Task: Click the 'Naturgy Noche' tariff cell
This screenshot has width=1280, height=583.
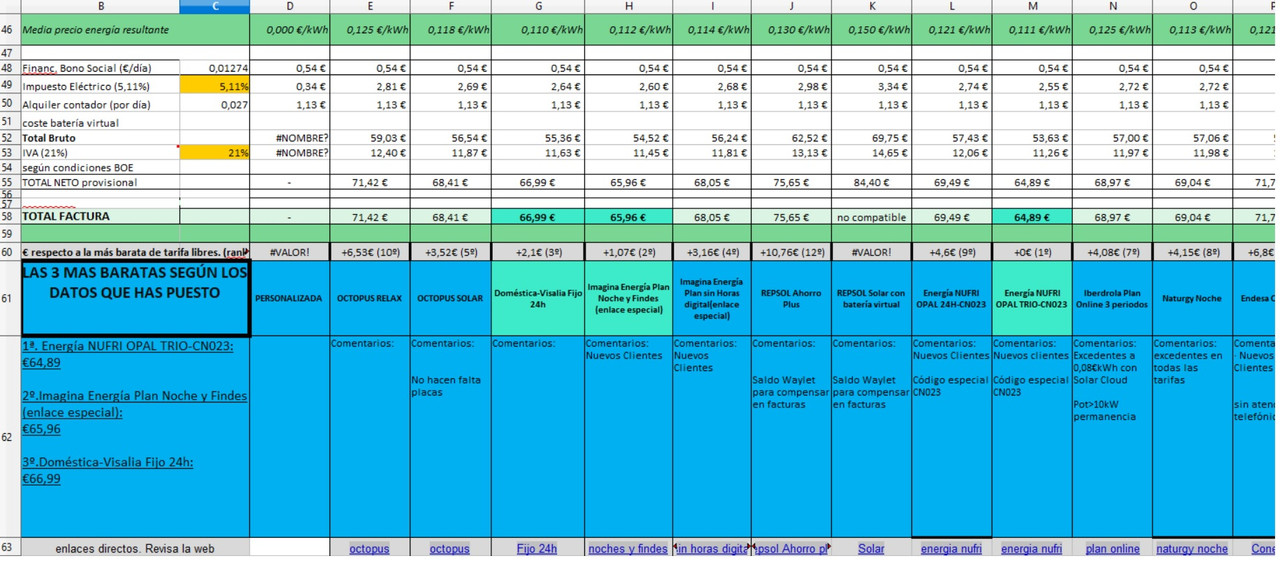Action: [x=1192, y=299]
